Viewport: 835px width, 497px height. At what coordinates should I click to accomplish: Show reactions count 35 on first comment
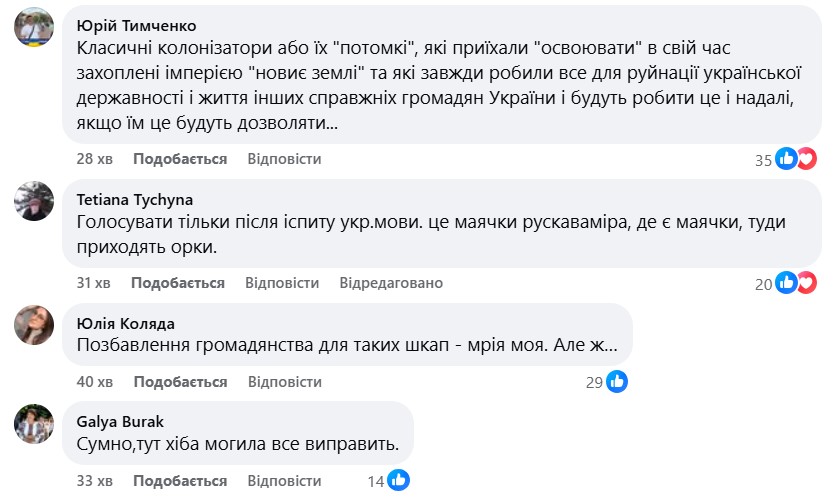click(x=764, y=160)
